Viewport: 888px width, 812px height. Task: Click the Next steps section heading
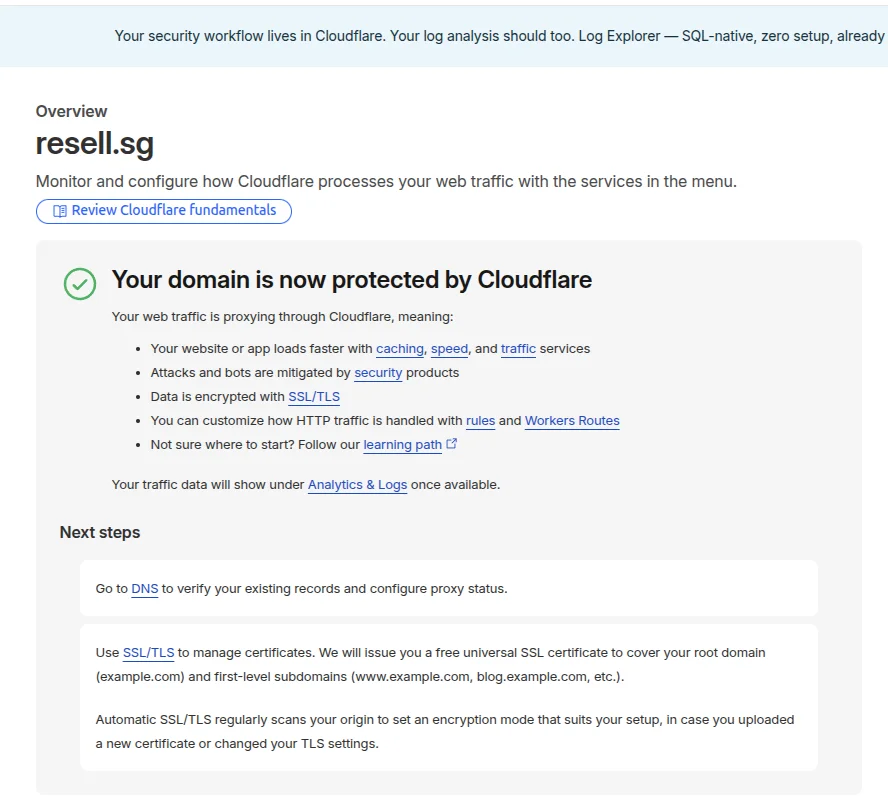pyautogui.click(x=100, y=532)
